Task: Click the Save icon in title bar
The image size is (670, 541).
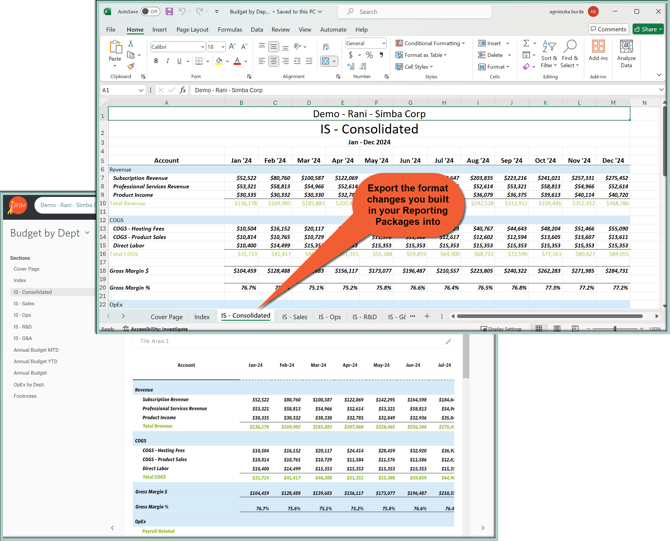Action: (x=169, y=12)
